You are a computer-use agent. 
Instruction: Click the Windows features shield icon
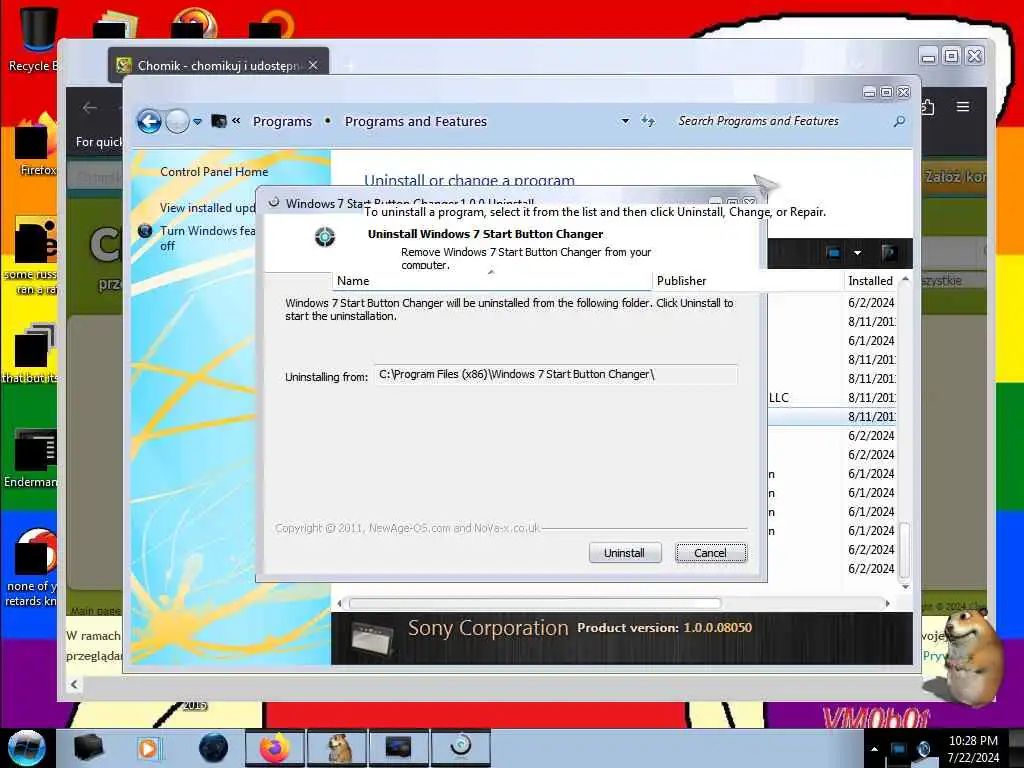(145, 231)
